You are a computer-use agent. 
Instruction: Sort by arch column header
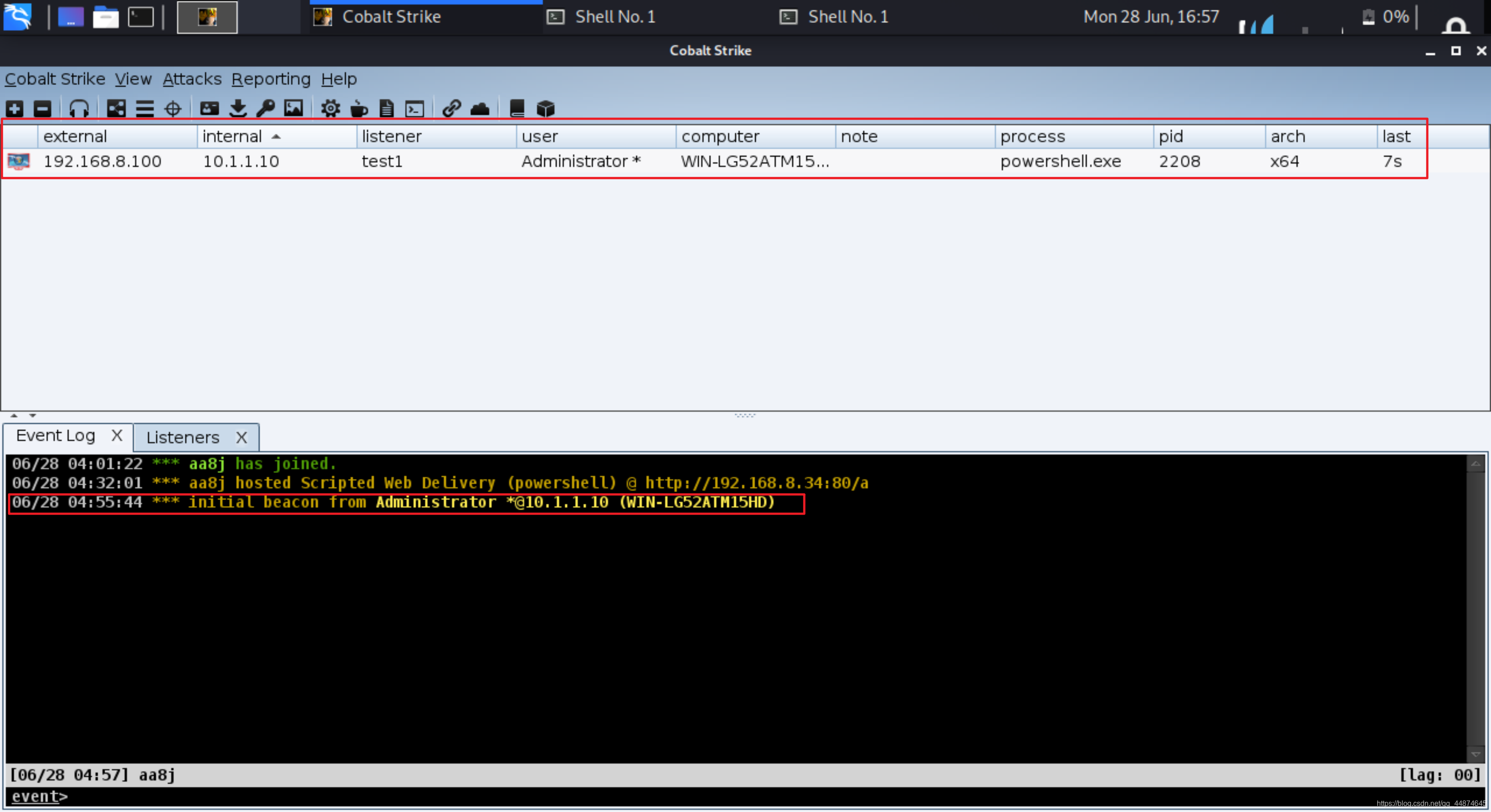1322,137
